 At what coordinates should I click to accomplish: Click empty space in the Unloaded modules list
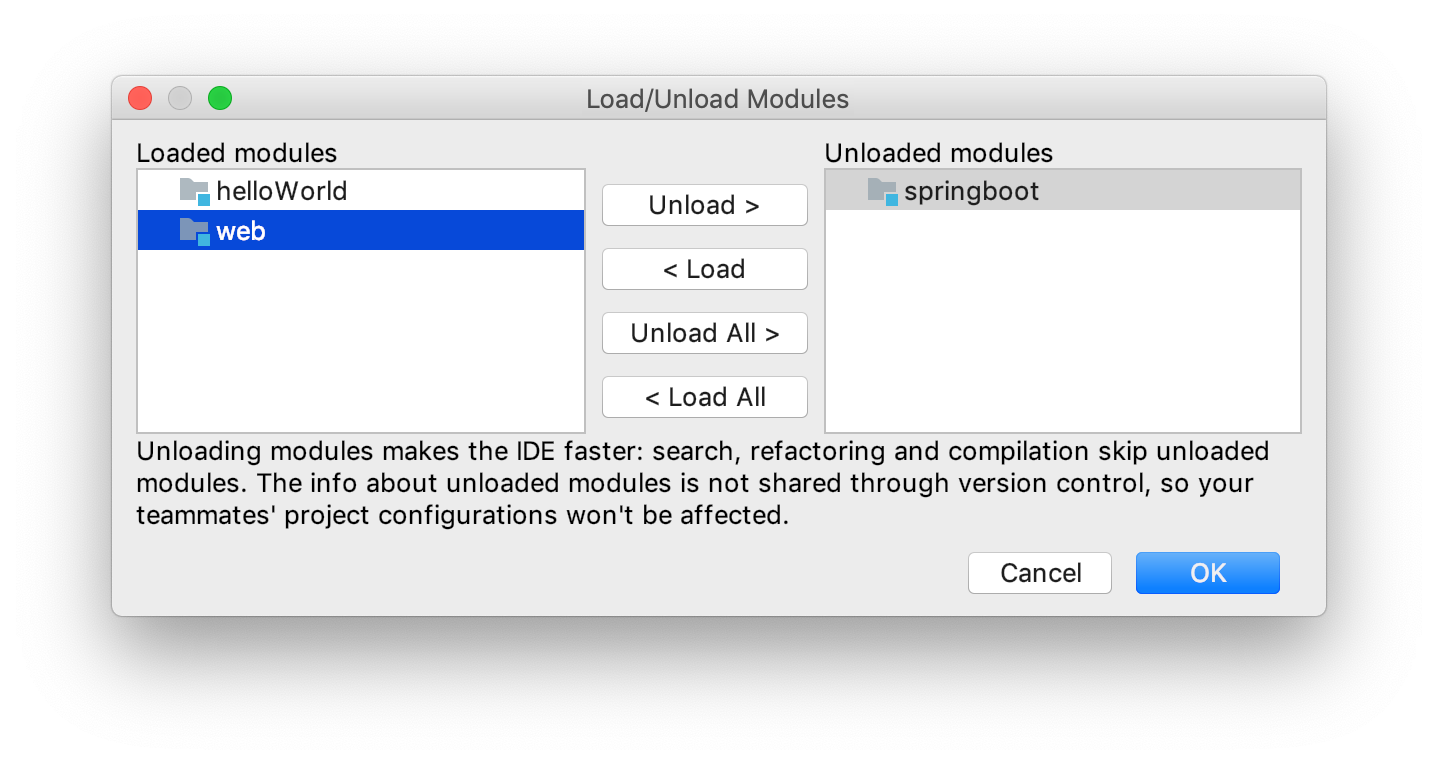pos(1063,320)
